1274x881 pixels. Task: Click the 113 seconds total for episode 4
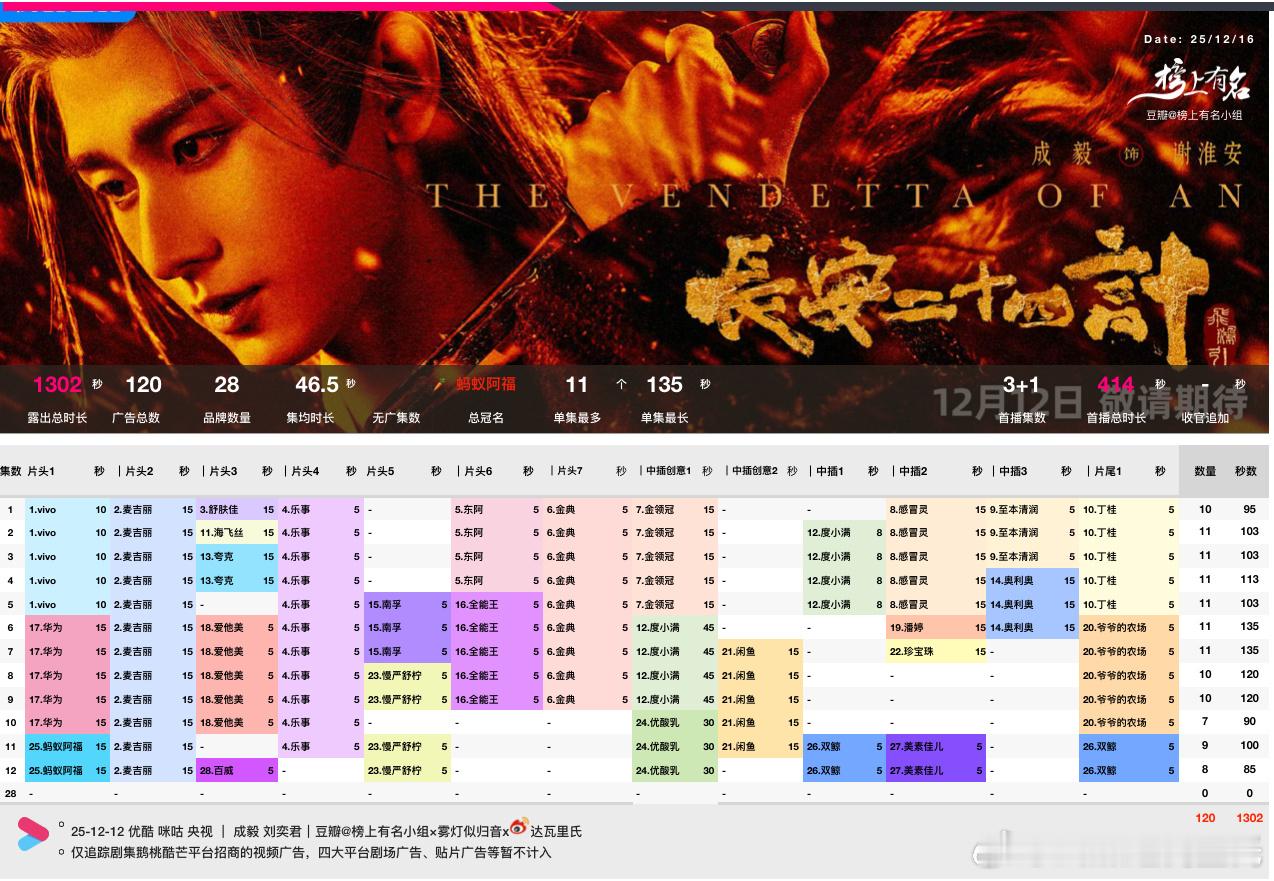[x=1249, y=581]
